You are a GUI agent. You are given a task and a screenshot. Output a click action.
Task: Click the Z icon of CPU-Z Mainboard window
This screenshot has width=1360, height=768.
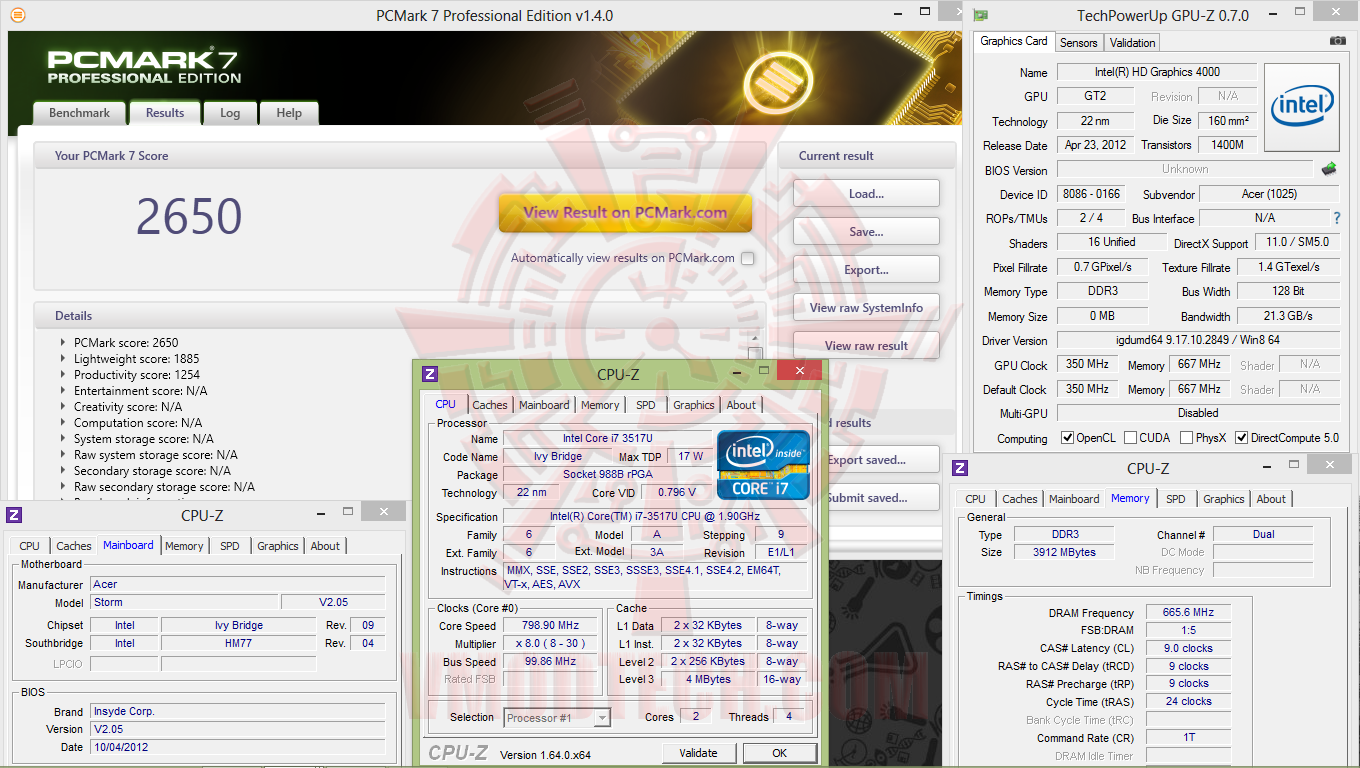pos(14,515)
